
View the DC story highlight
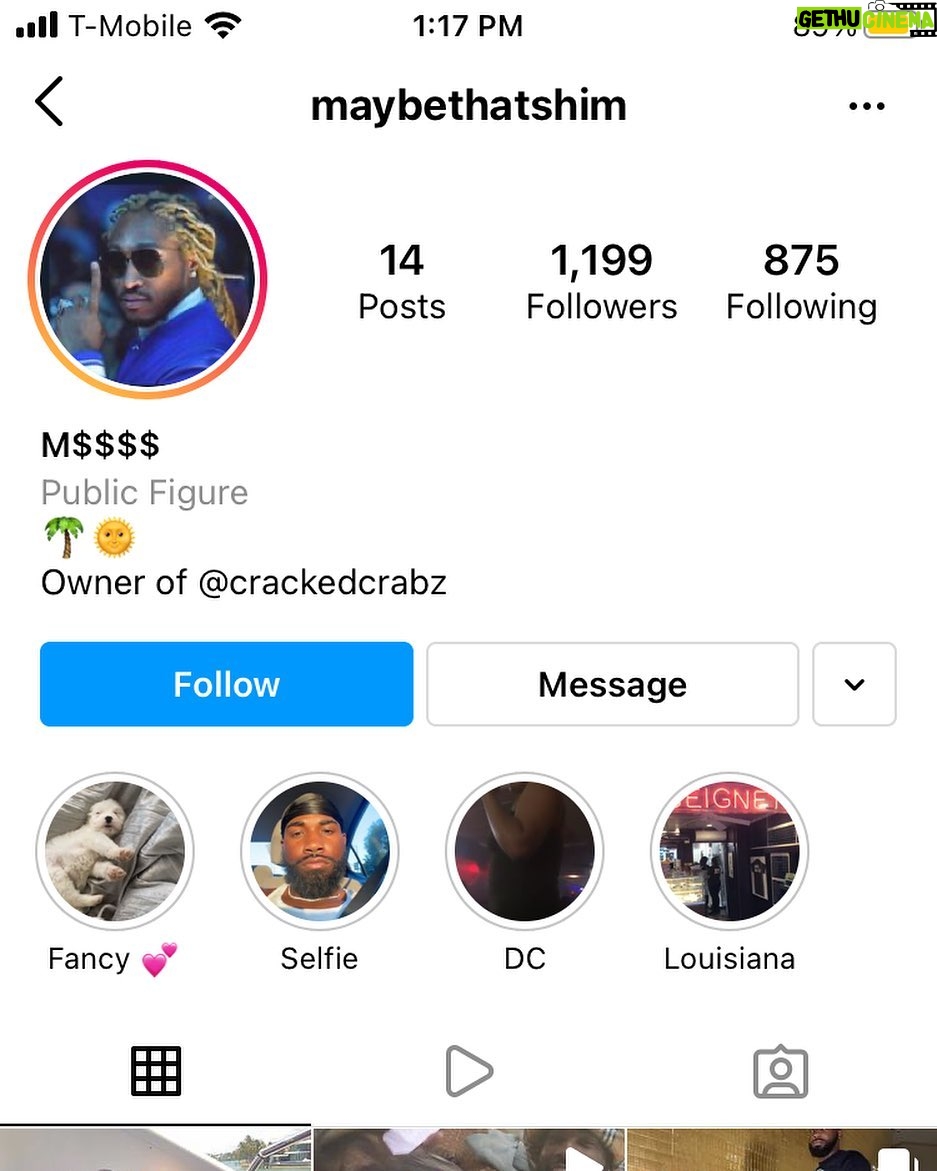pos(525,851)
